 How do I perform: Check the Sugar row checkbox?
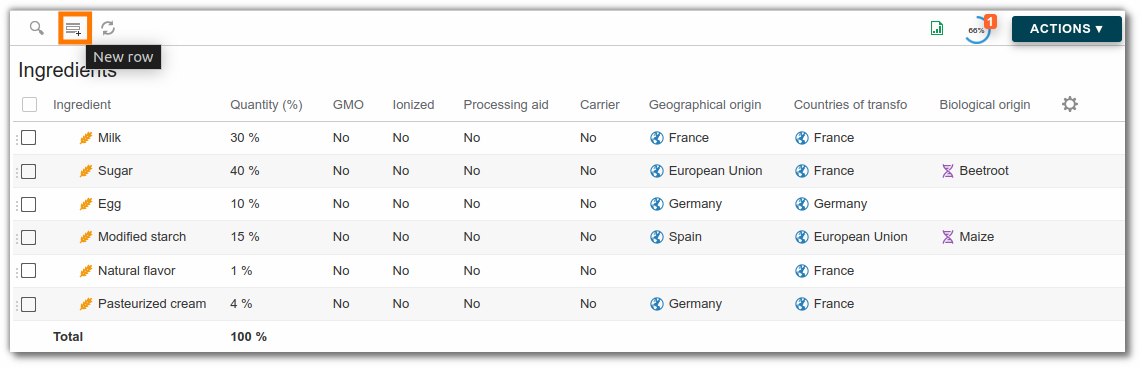28,171
